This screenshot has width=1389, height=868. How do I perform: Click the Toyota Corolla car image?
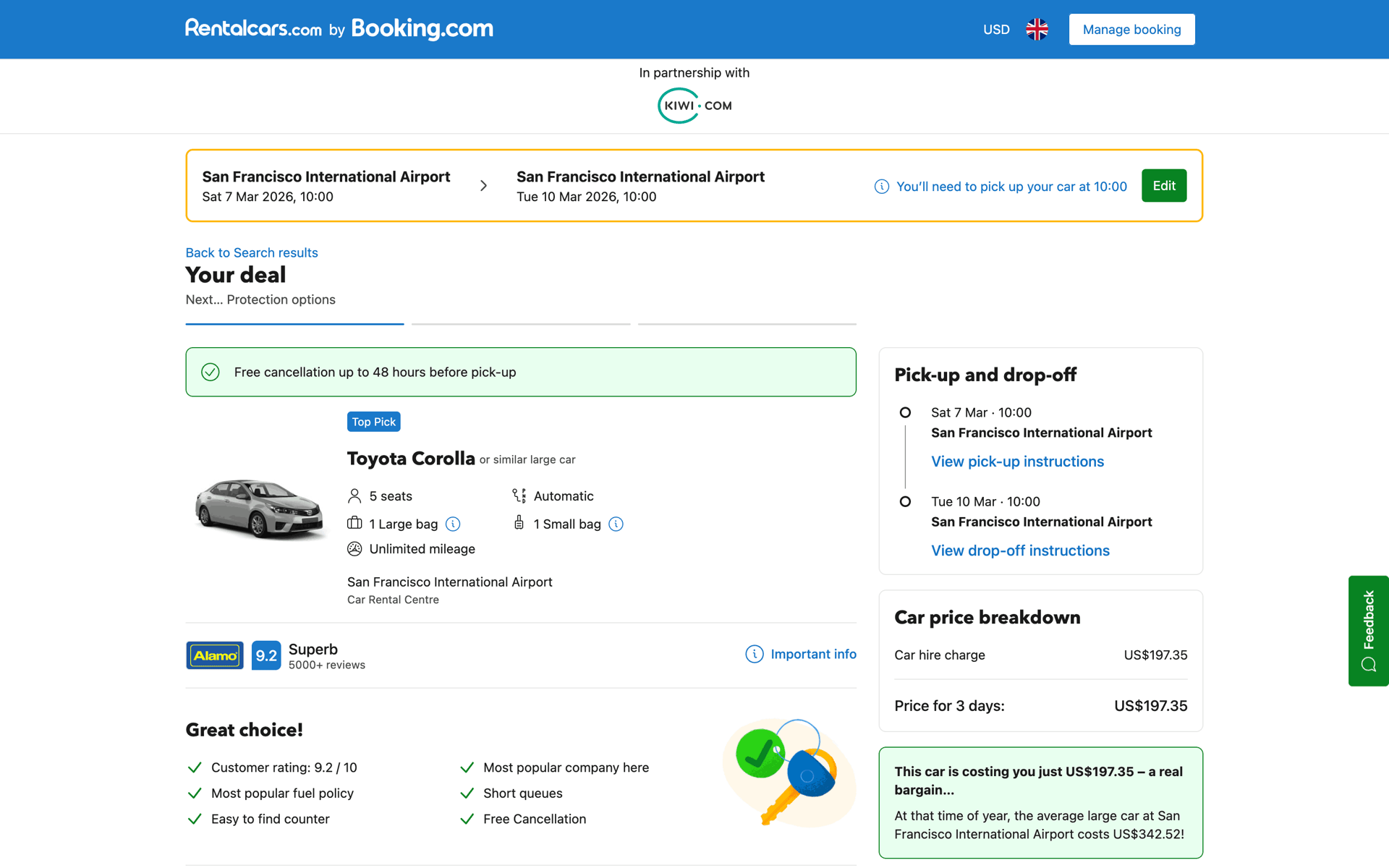pyautogui.click(x=259, y=509)
